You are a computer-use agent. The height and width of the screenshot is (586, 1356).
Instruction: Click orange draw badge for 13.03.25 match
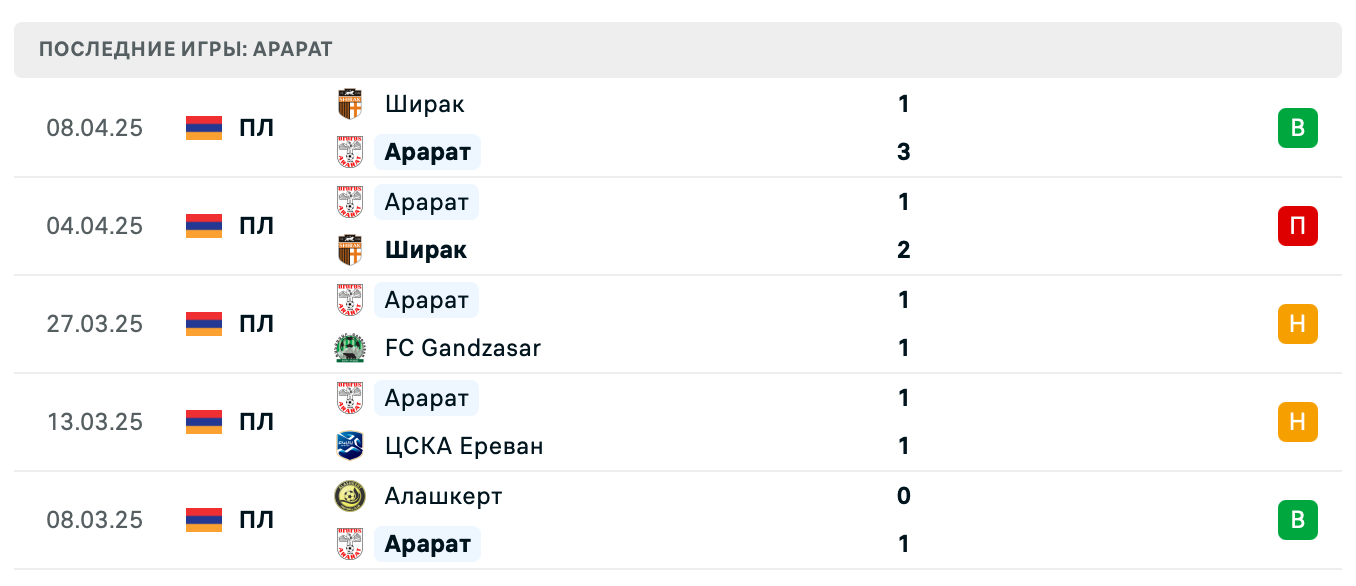[x=1297, y=422]
